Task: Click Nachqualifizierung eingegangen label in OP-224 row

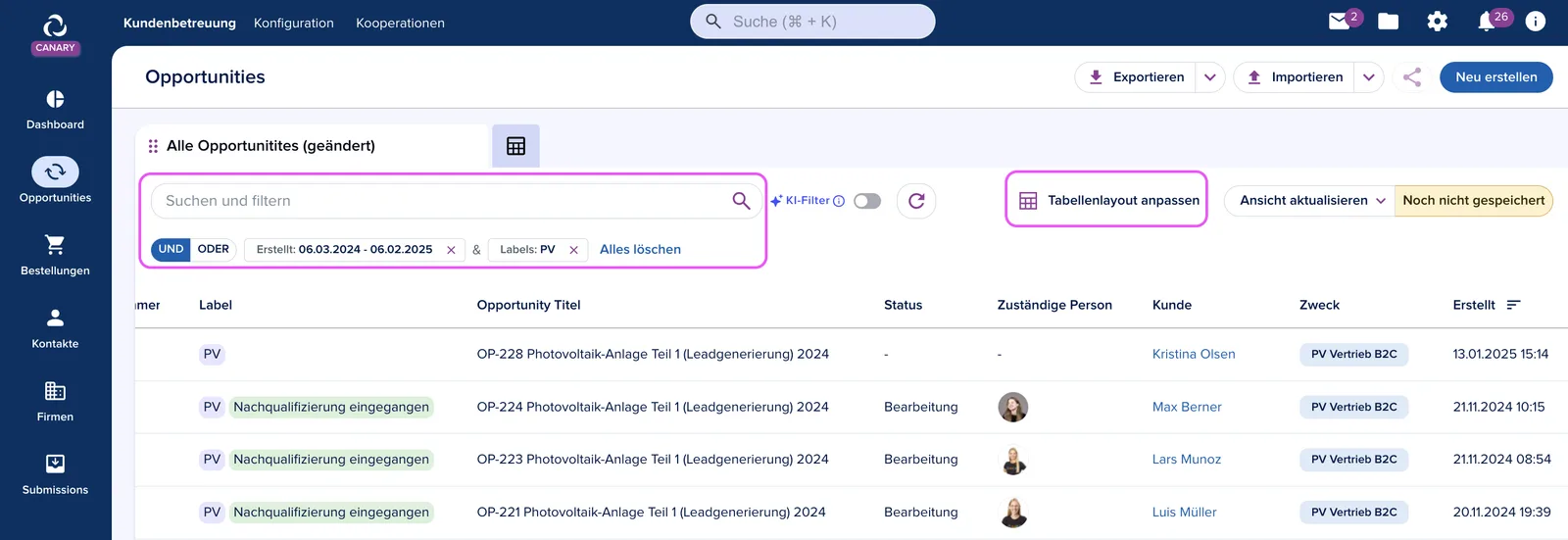Action: [x=331, y=407]
